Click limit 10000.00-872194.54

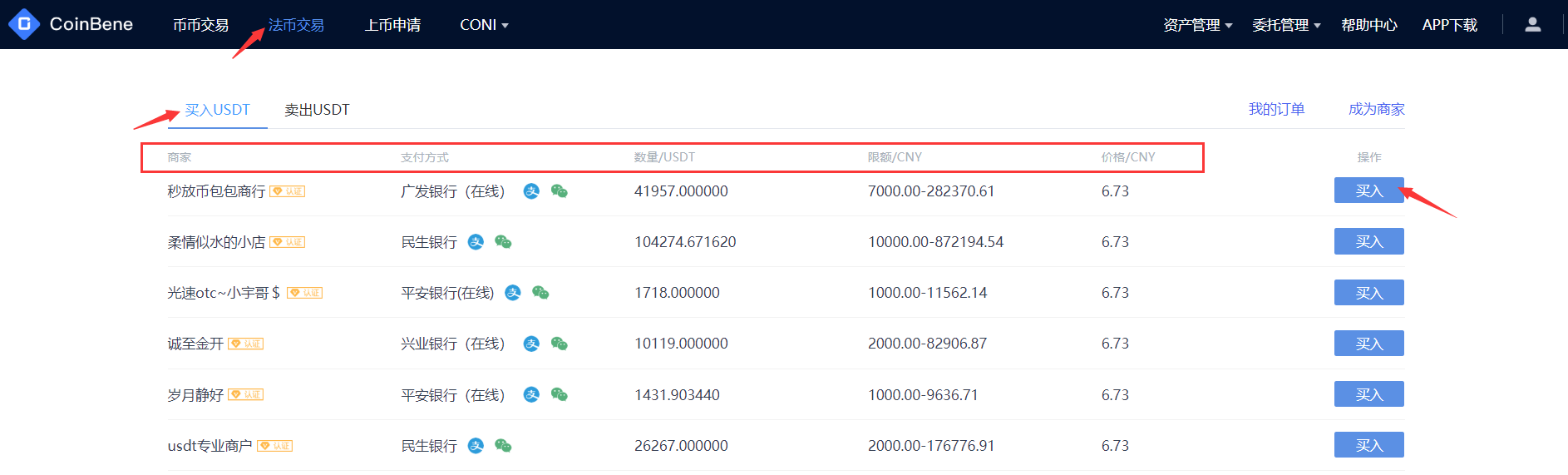point(935,242)
